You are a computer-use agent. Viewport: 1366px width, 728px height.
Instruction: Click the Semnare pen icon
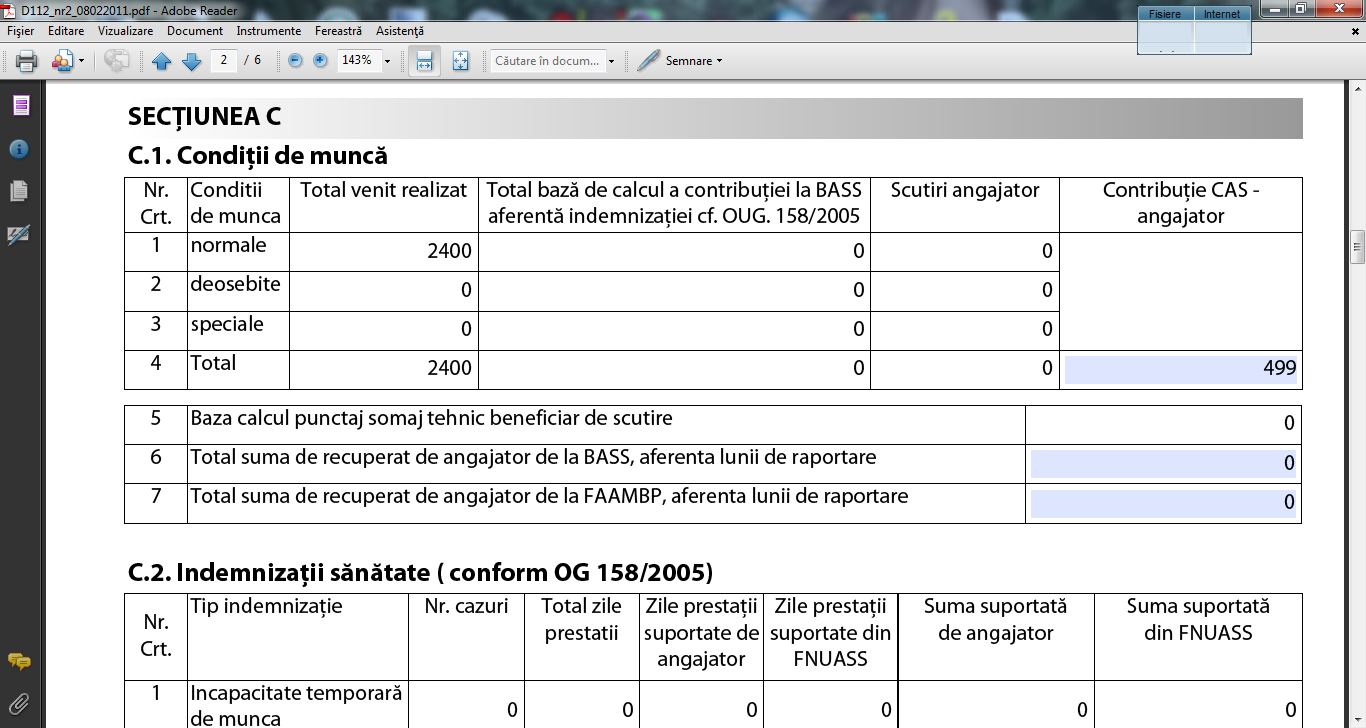(x=648, y=61)
